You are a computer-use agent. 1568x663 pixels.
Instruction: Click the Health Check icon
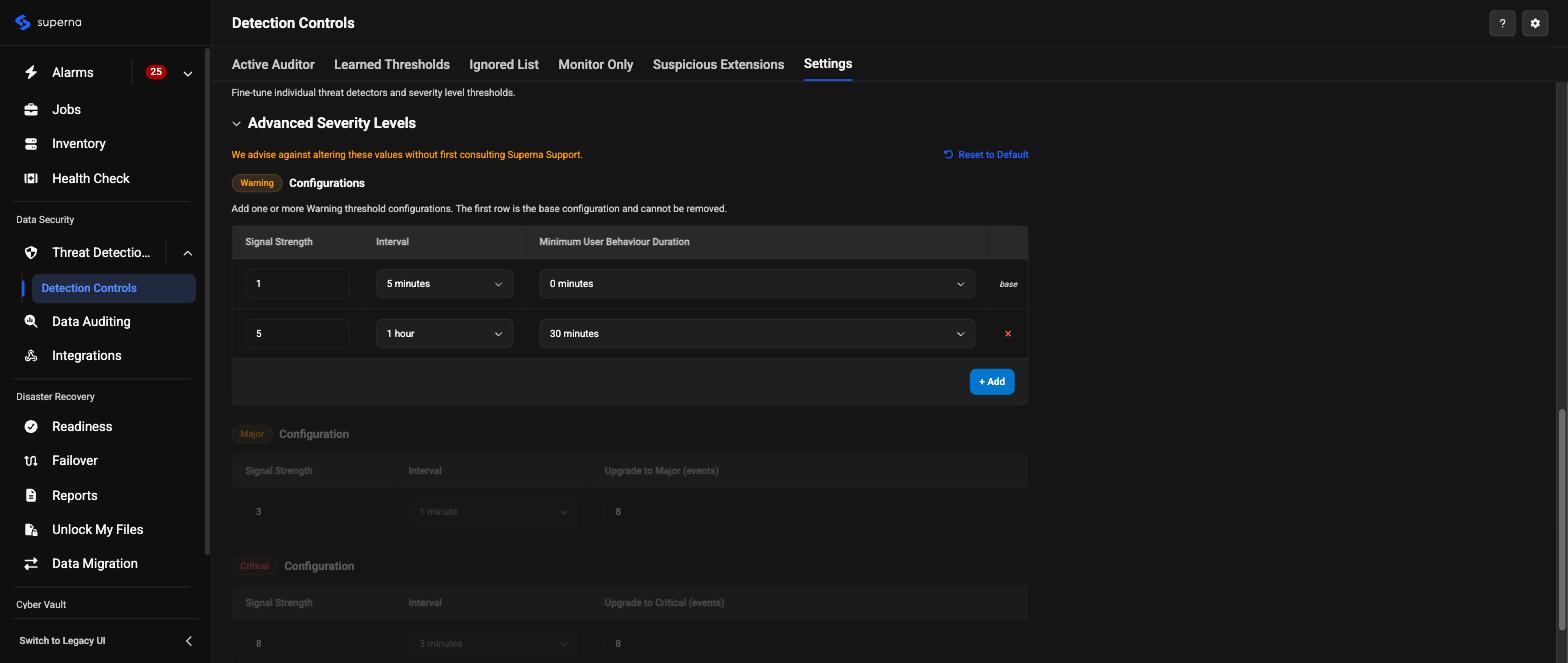[31, 178]
